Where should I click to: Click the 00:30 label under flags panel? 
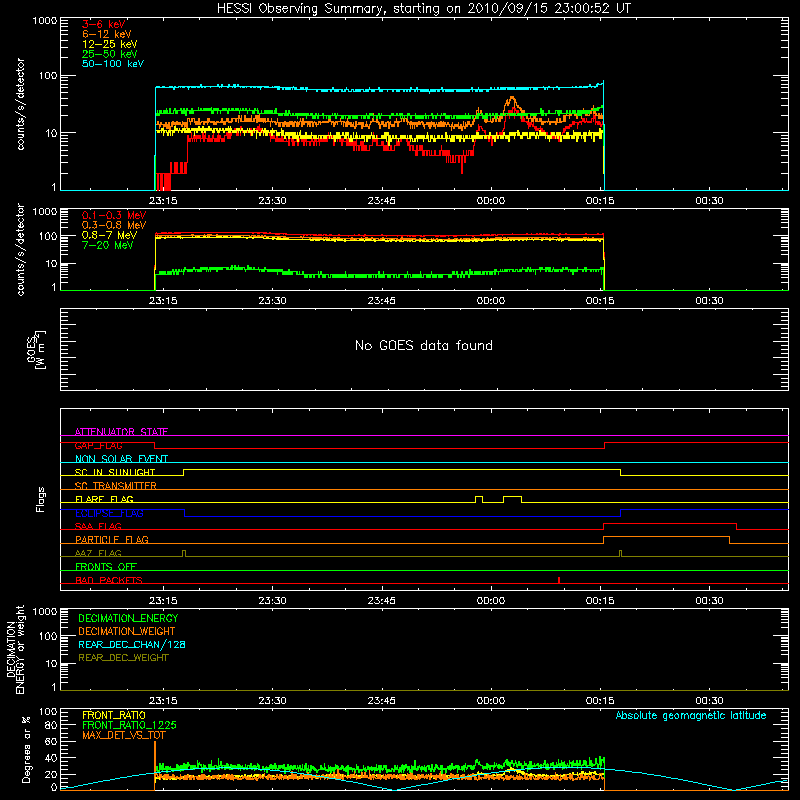[709, 601]
